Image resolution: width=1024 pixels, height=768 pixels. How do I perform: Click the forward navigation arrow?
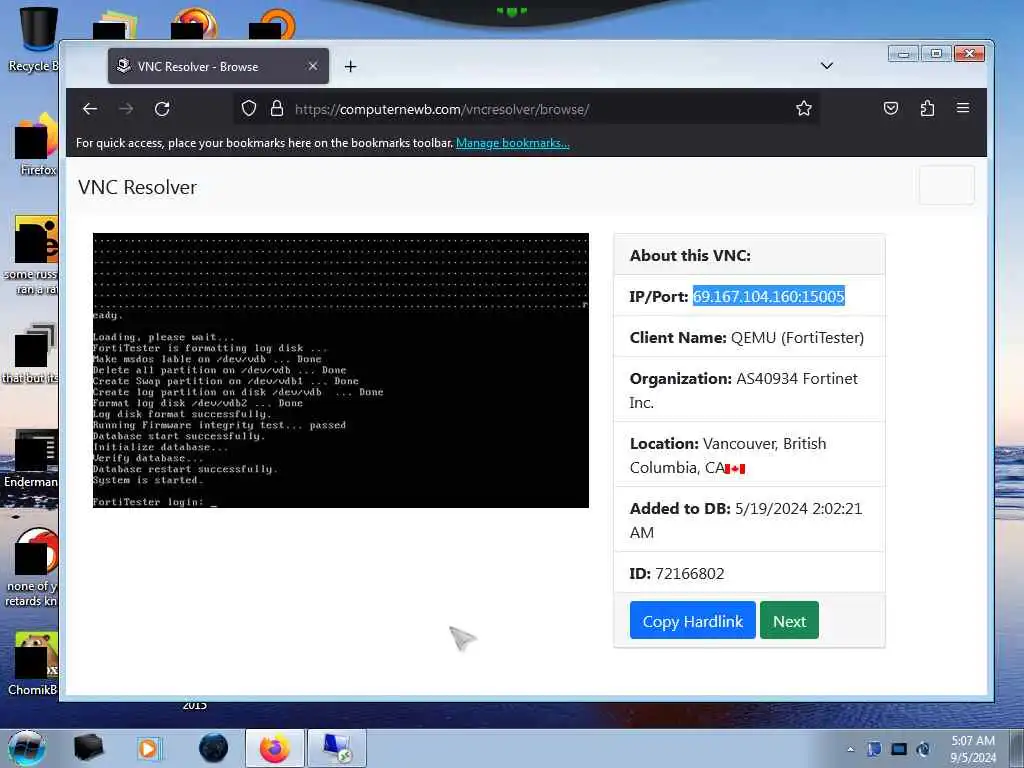click(126, 109)
